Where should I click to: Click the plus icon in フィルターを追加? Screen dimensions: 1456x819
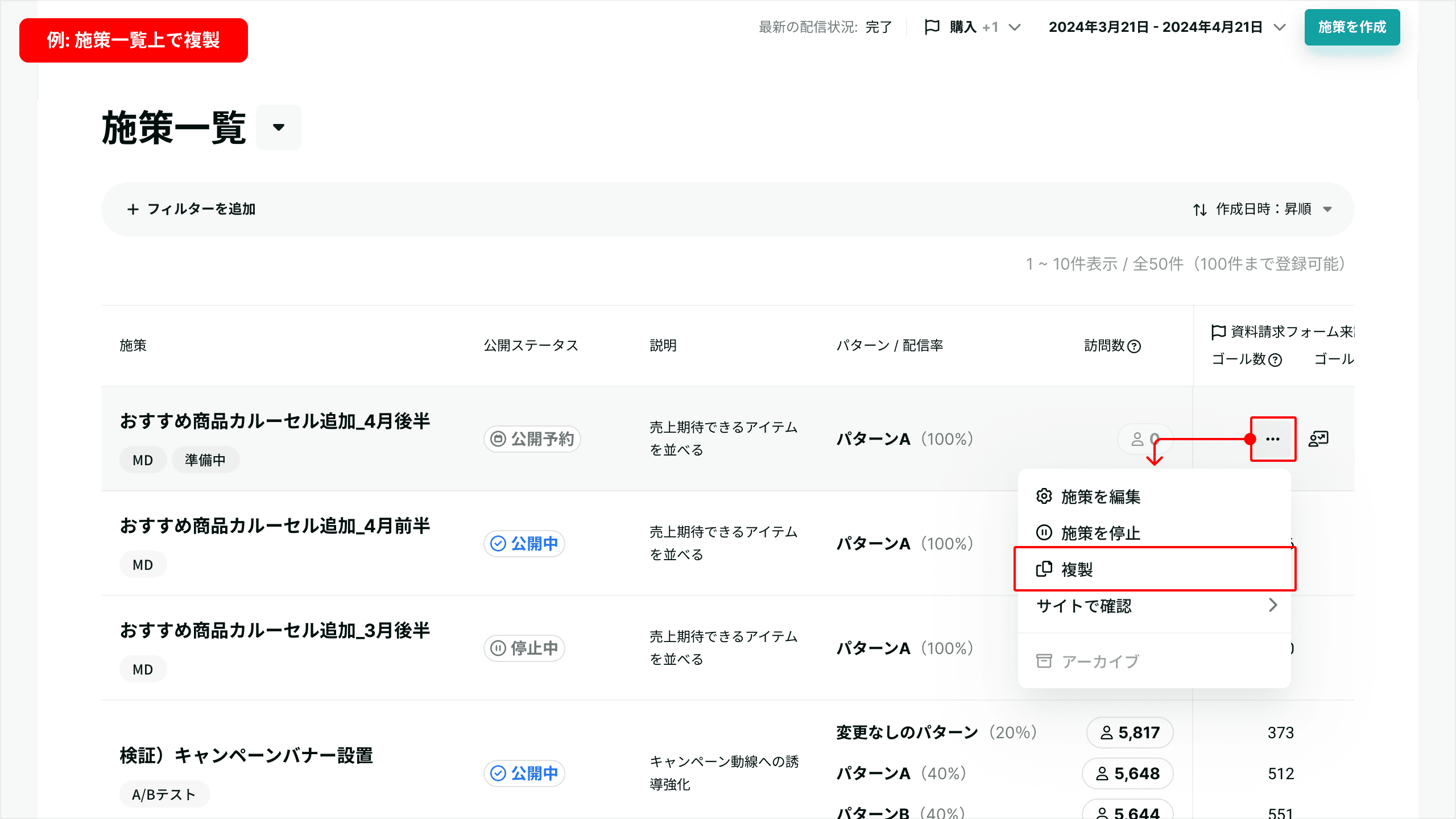click(x=133, y=209)
